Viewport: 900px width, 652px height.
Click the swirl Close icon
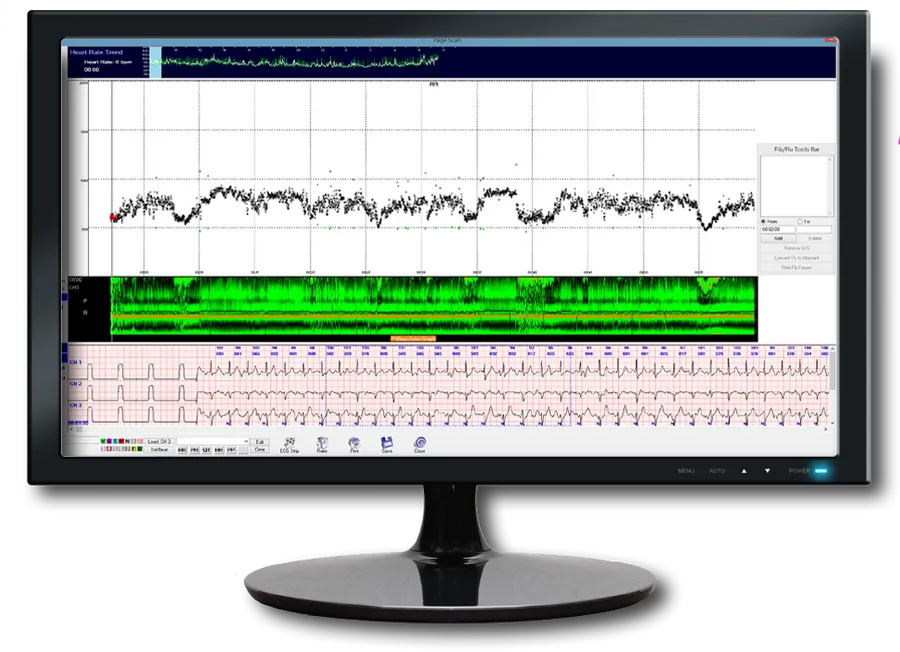420,445
